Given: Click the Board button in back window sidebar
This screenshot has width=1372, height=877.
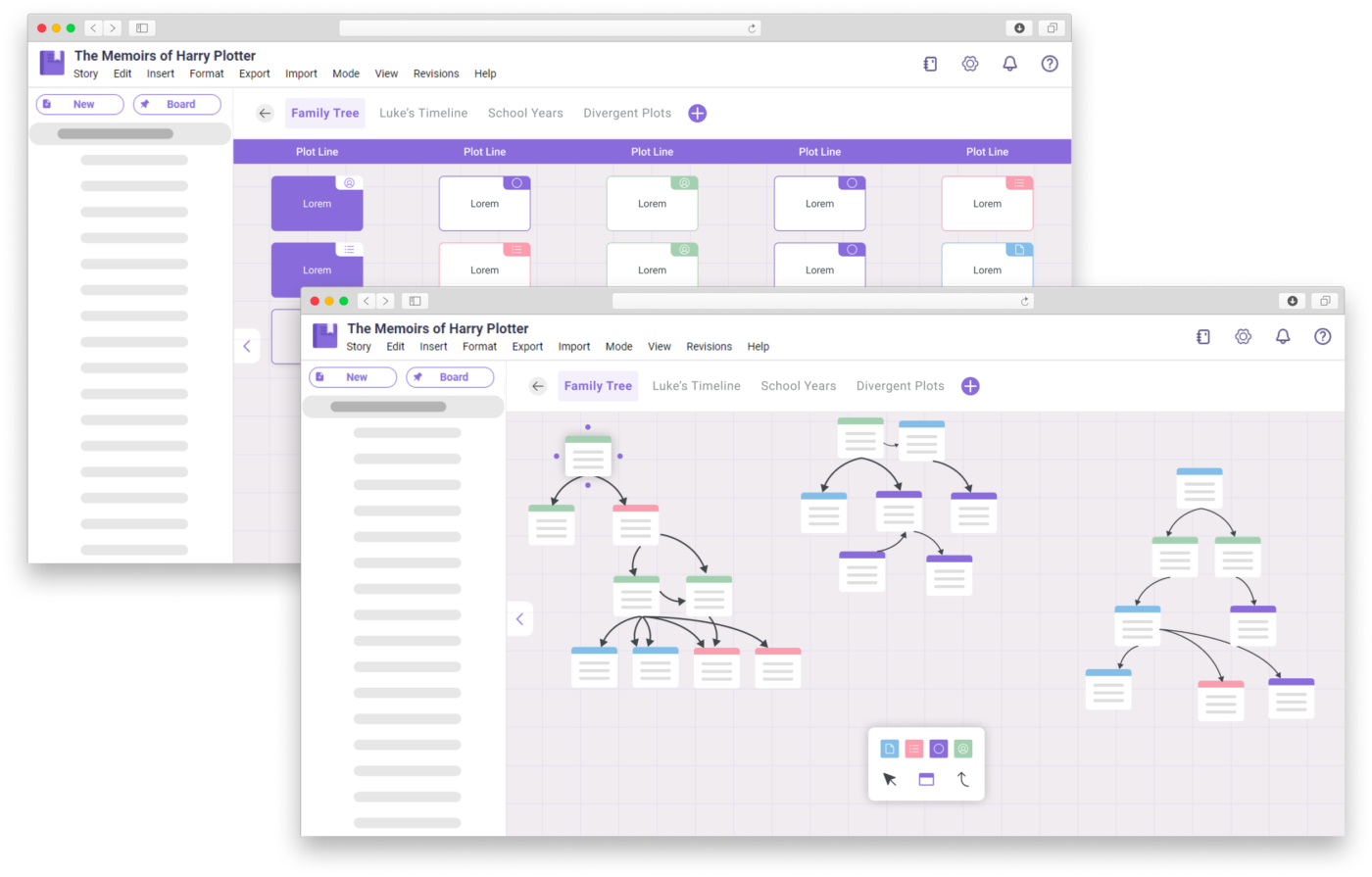Looking at the screenshot, I should coord(177,105).
